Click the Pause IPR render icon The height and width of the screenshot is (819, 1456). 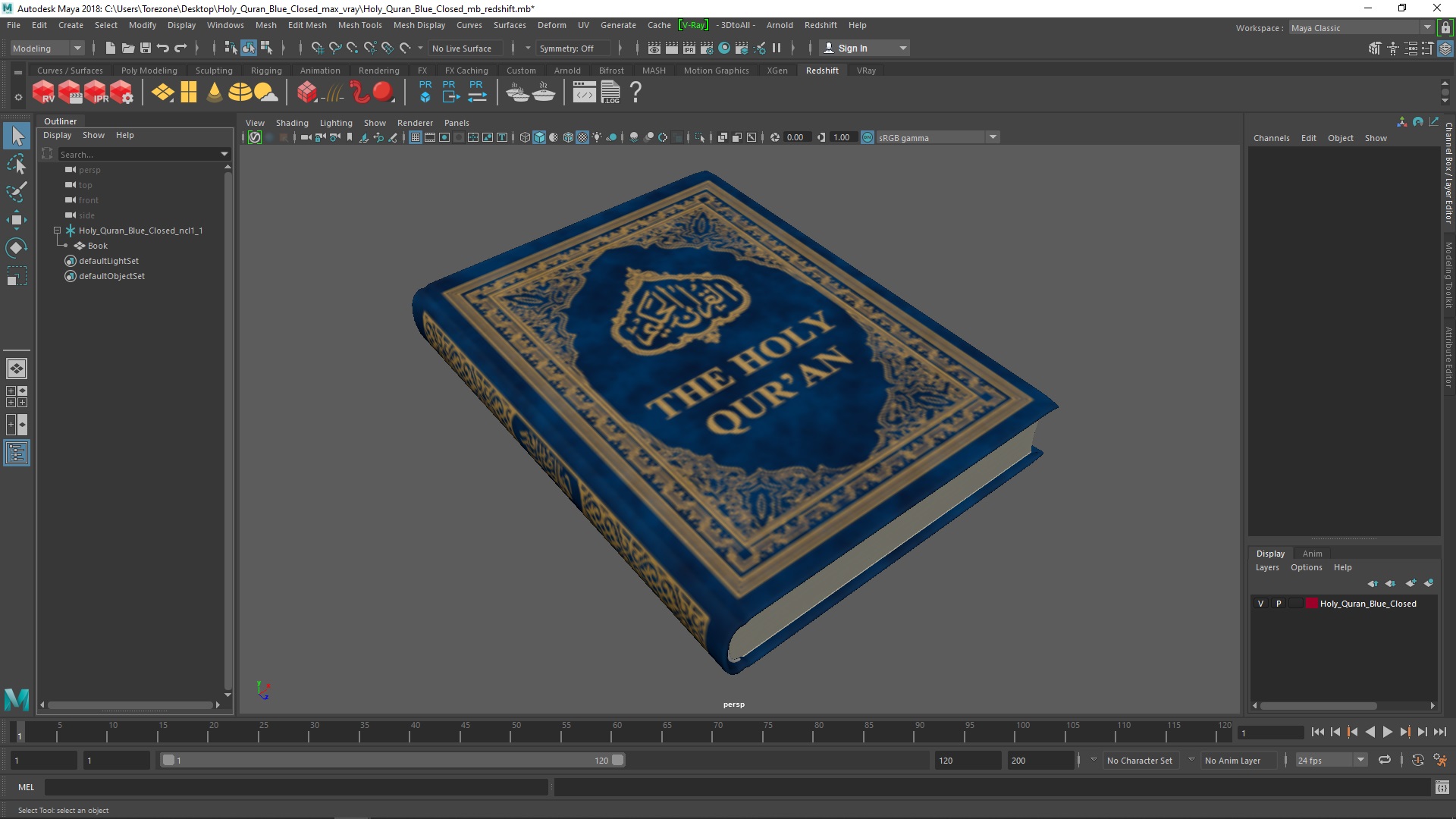(x=777, y=48)
